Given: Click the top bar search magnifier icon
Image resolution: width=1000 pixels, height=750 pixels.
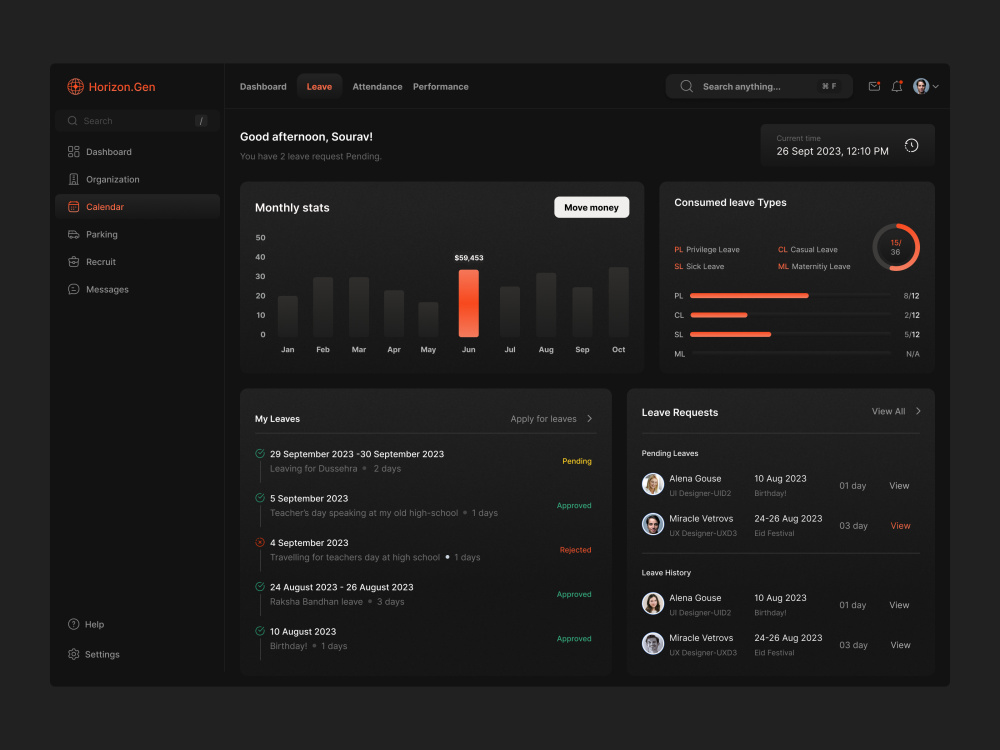Looking at the screenshot, I should pos(686,86).
